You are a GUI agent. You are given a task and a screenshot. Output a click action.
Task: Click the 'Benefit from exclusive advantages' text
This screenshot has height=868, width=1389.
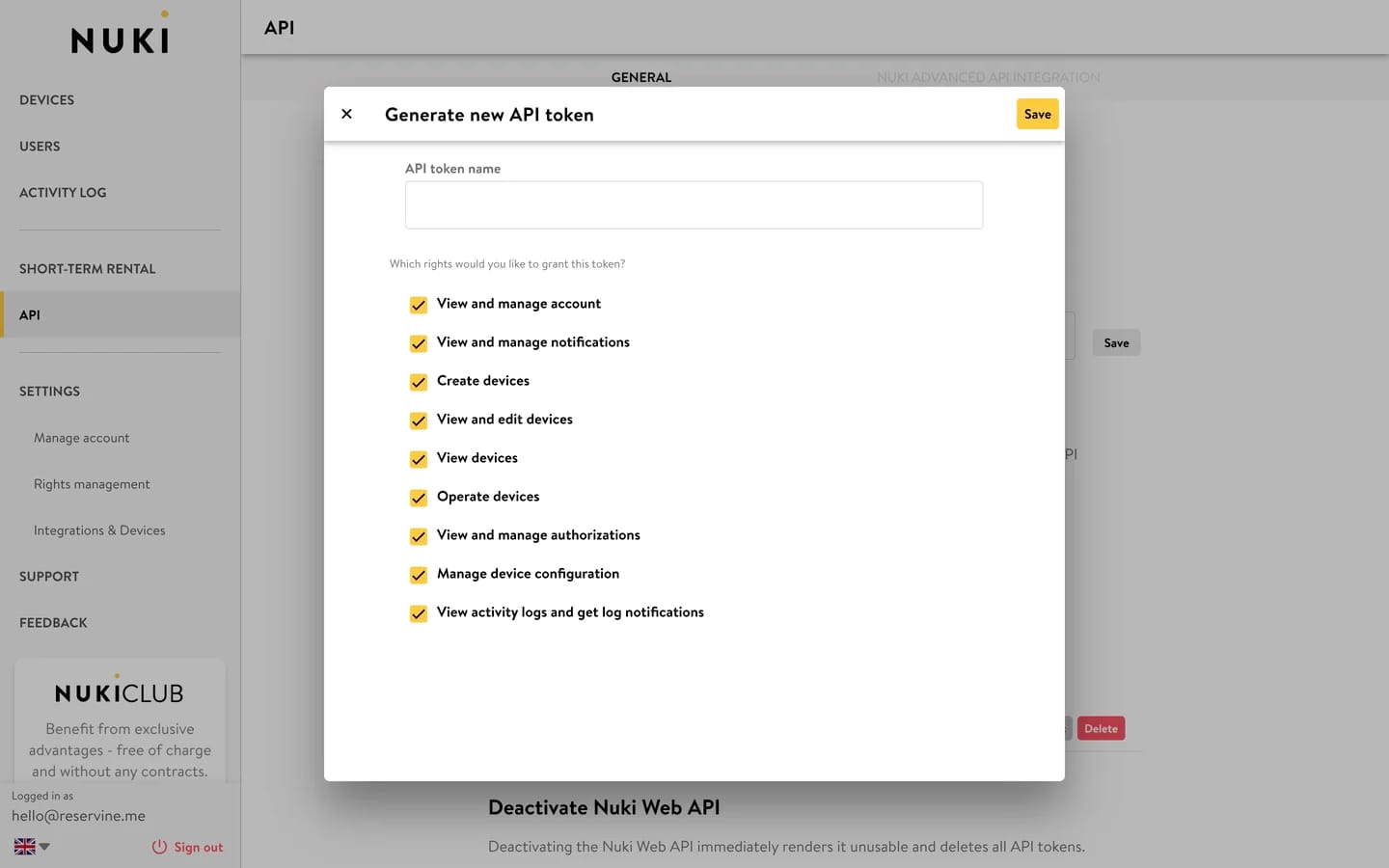(120, 750)
